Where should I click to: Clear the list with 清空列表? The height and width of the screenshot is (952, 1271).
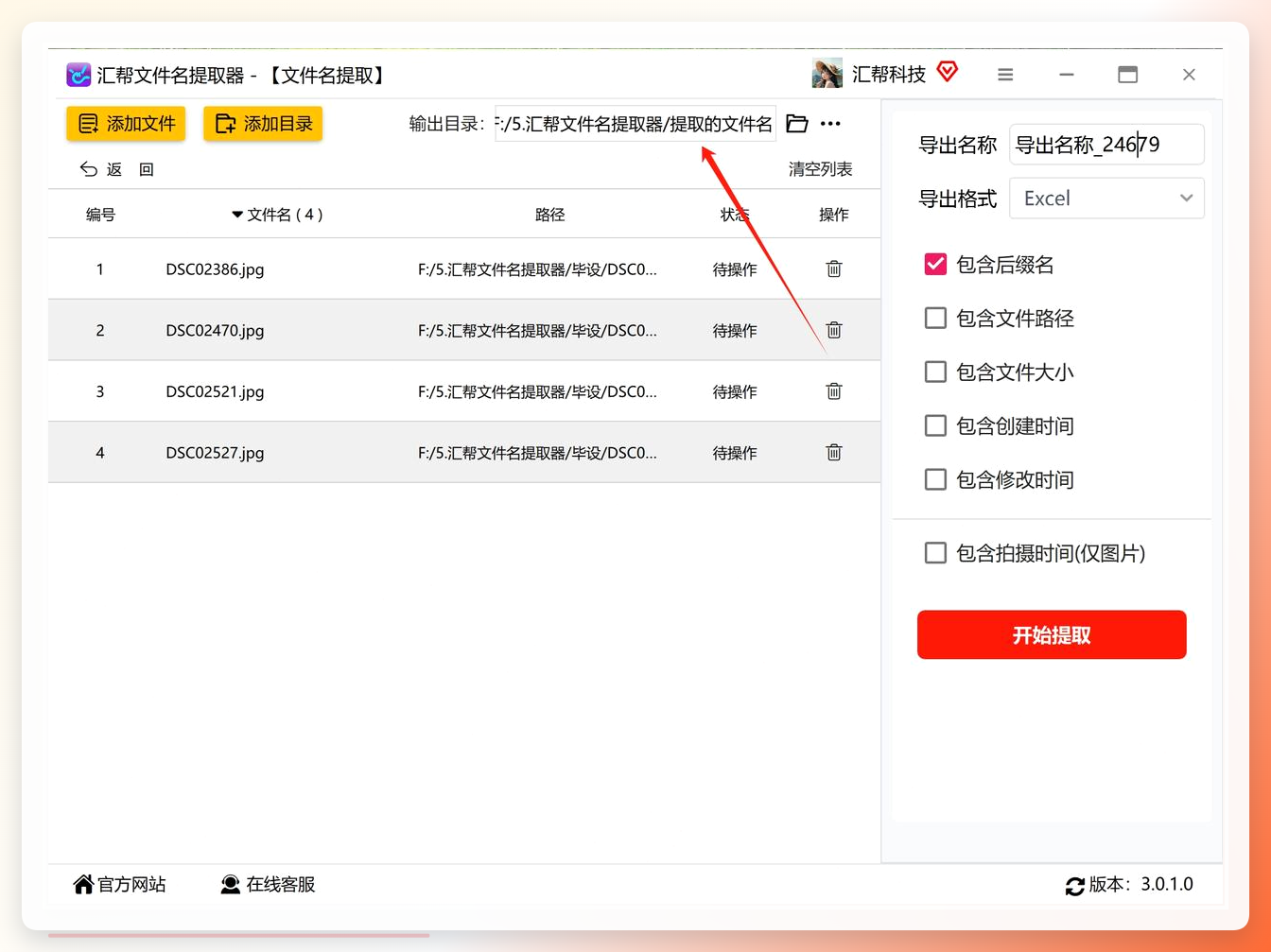pos(820,169)
